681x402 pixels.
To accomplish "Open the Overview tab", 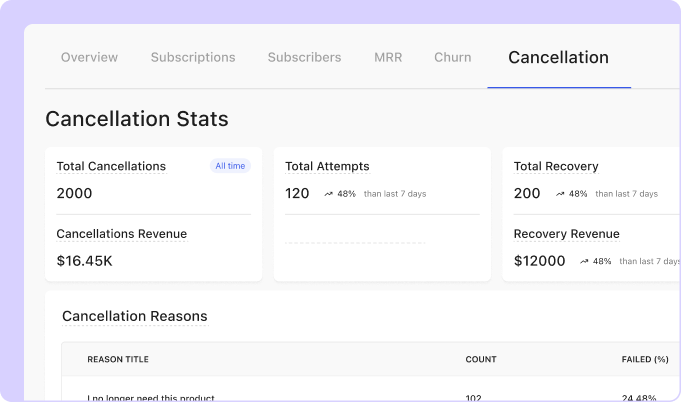I will 89,57.
